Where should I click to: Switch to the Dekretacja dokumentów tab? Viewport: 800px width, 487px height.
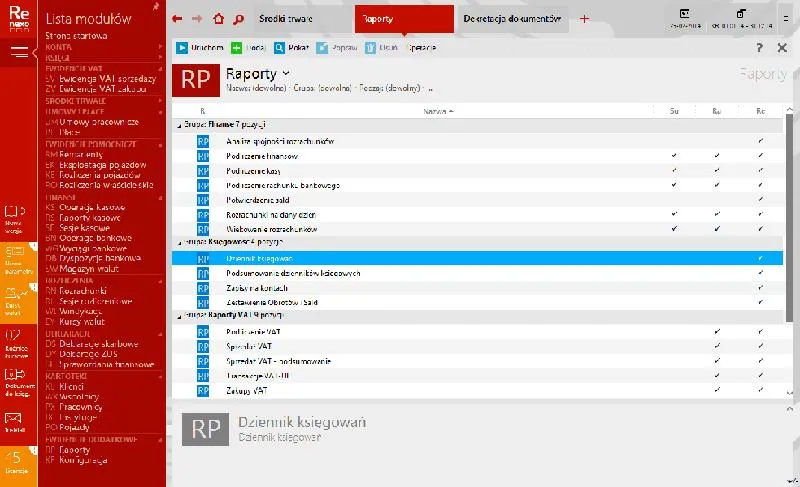[512, 19]
